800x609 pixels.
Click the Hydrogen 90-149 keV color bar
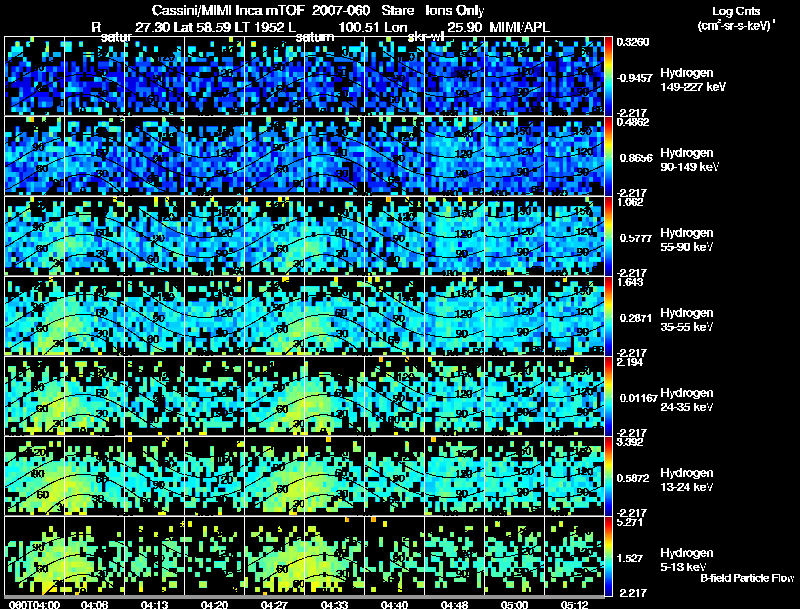tap(608, 156)
